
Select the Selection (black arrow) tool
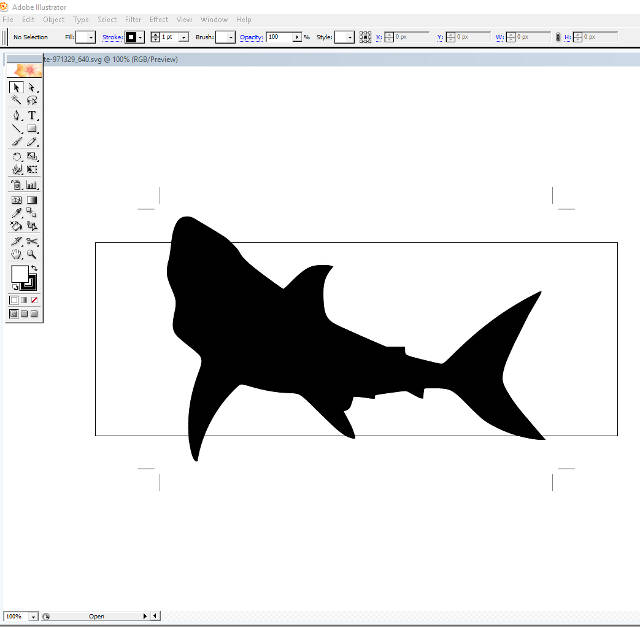point(16,87)
